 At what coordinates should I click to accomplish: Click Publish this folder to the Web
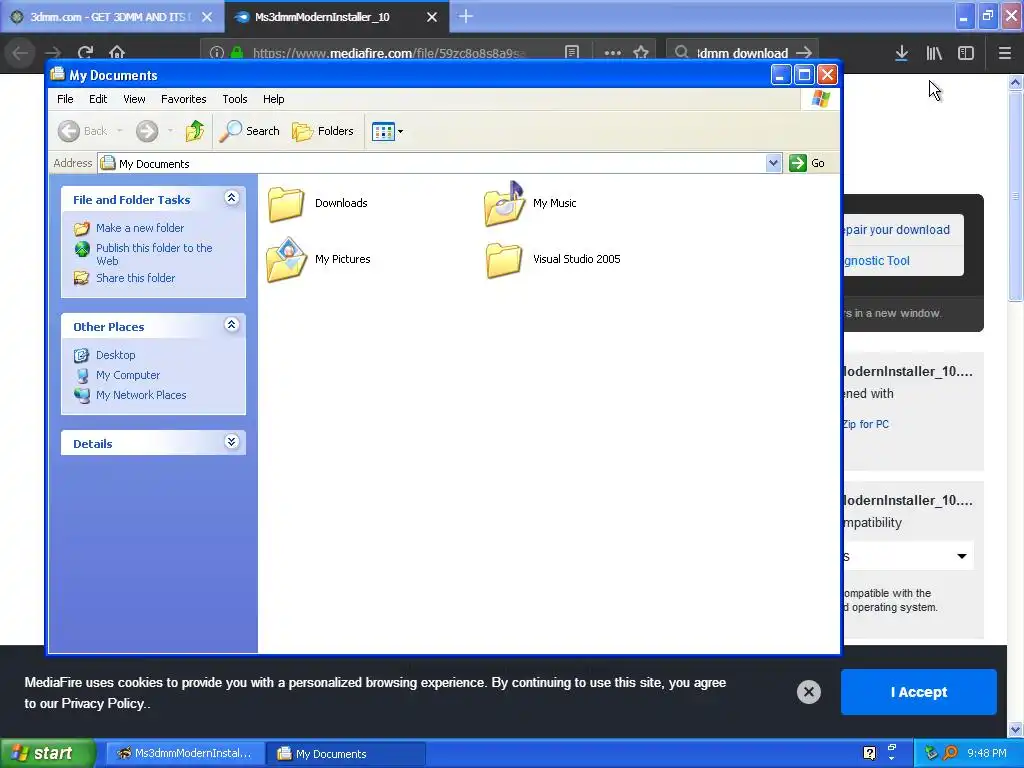(x=154, y=254)
